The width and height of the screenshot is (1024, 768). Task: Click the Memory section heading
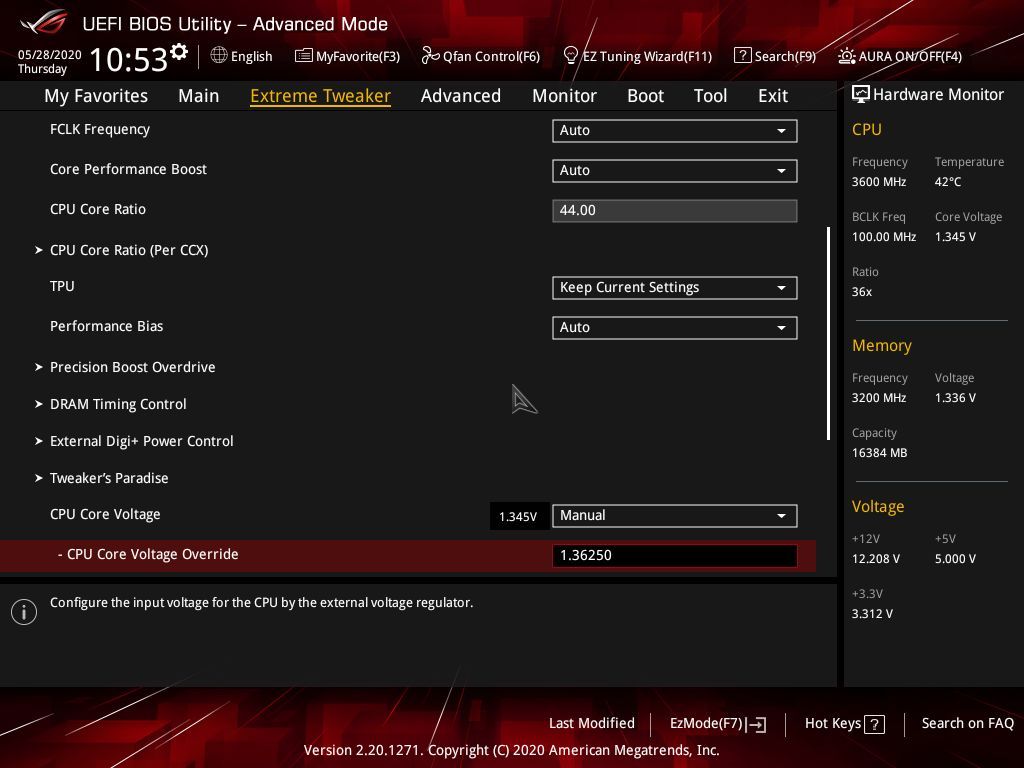point(882,345)
